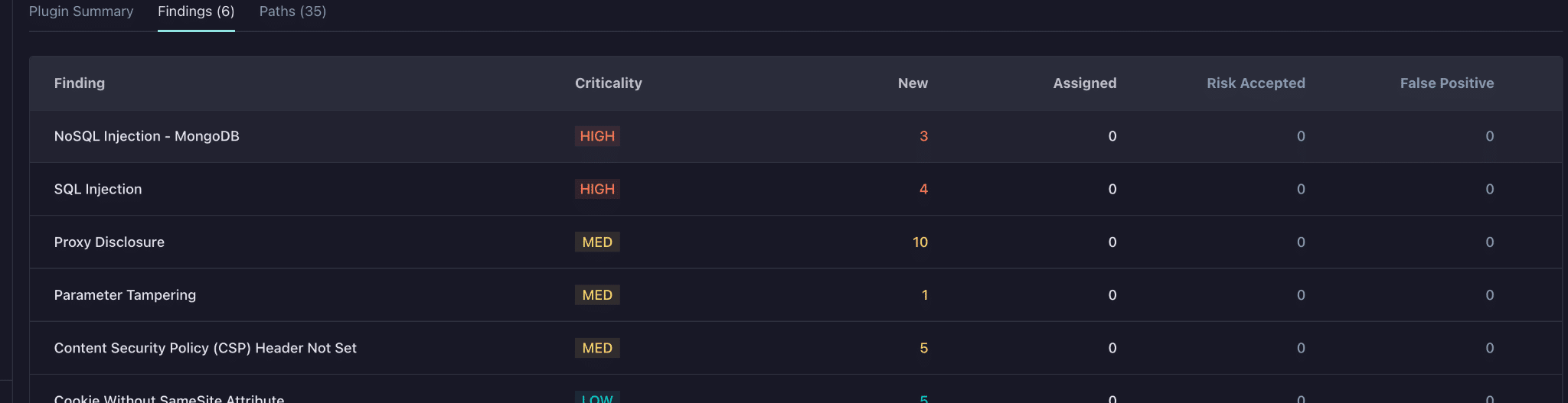Click the HIGH badge for SQL Injection
This screenshot has width=1568, height=403.
[x=597, y=189]
